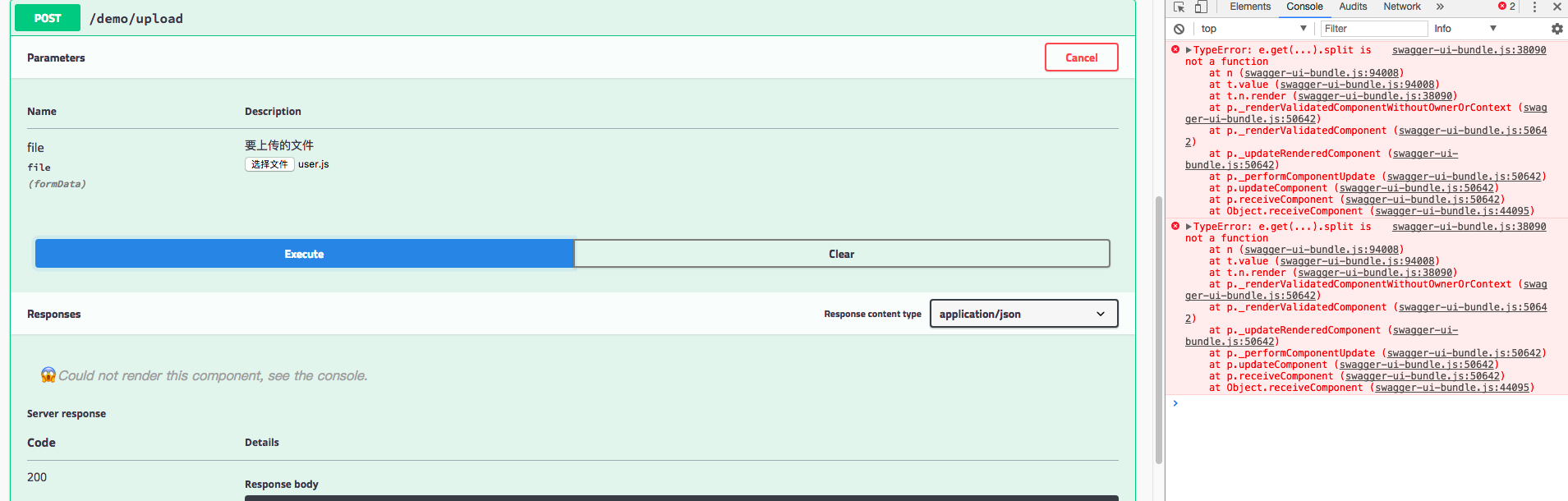
Task: Click the red error count badge showing 2
Action: pyautogui.click(x=1506, y=7)
